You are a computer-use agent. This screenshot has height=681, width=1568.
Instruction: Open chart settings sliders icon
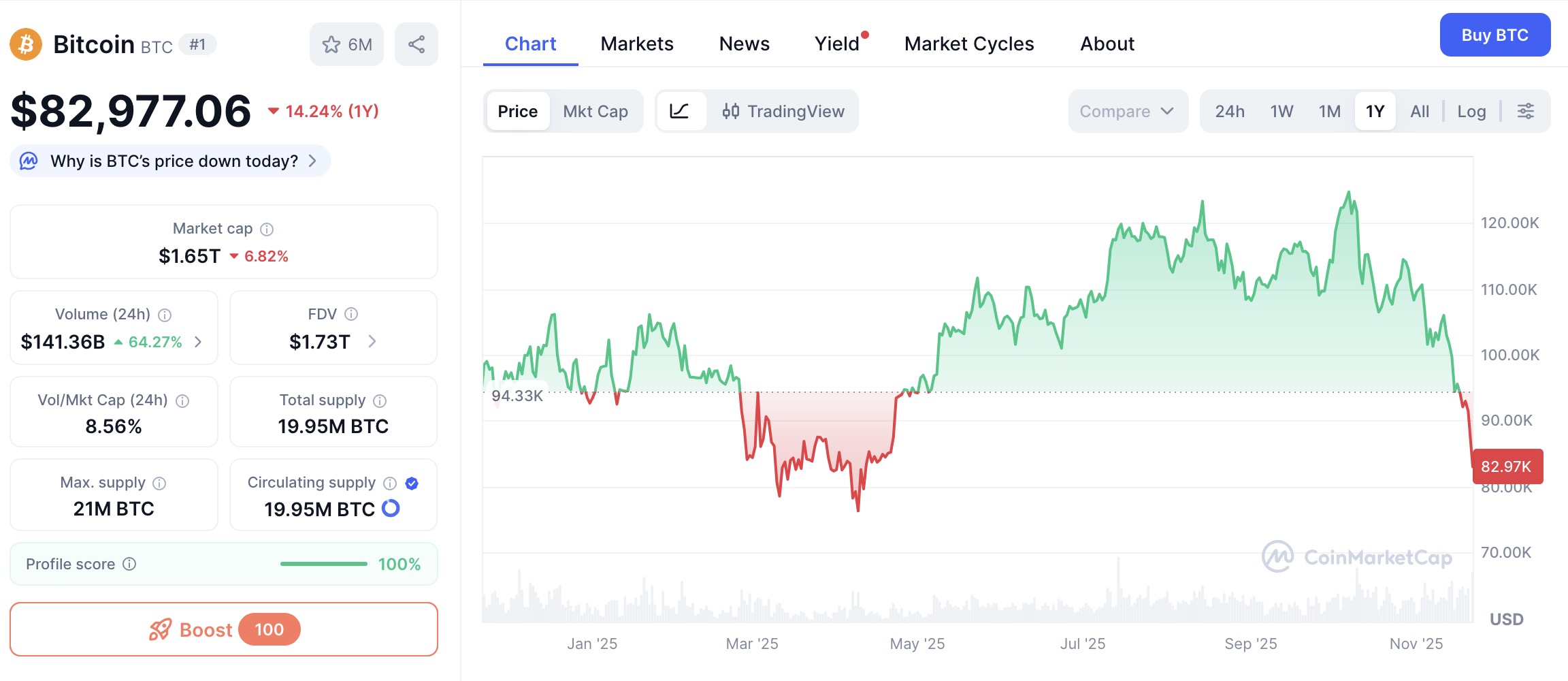click(x=1526, y=111)
